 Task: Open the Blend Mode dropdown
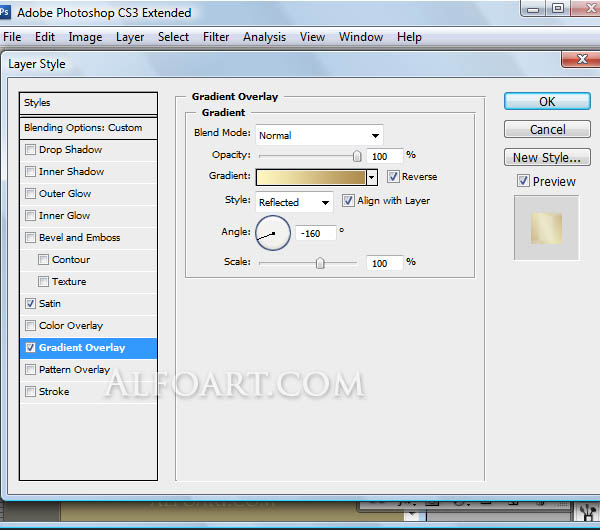click(319, 135)
